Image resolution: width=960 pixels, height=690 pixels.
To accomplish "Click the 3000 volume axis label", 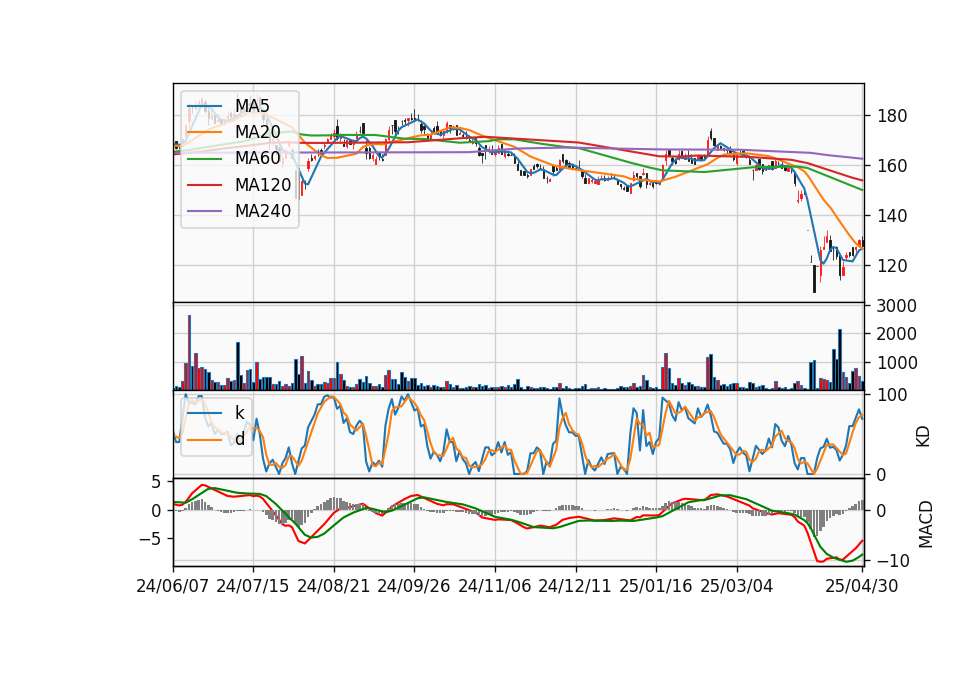I will pyautogui.click(x=897, y=306).
